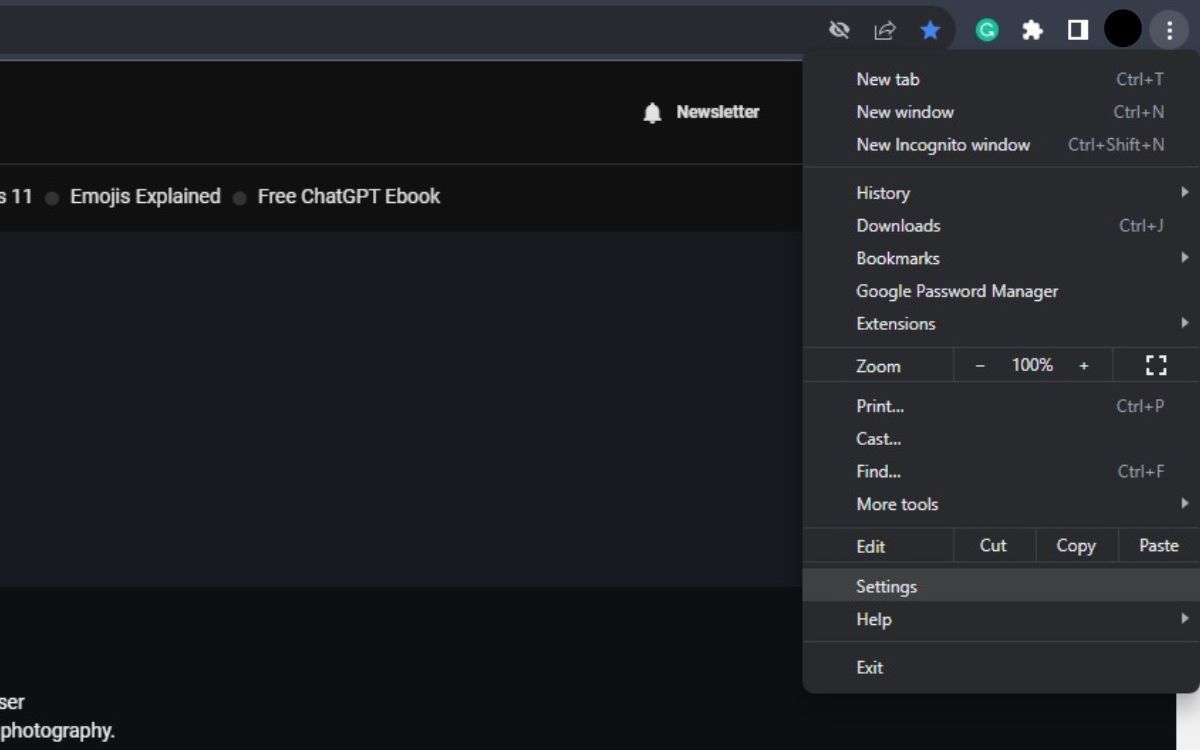This screenshot has height=750, width=1200.
Task: Select Settings from the menu
Action: (886, 586)
